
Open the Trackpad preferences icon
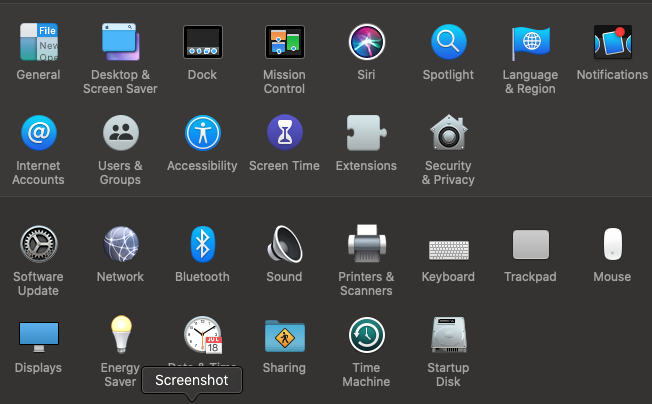(531, 244)
